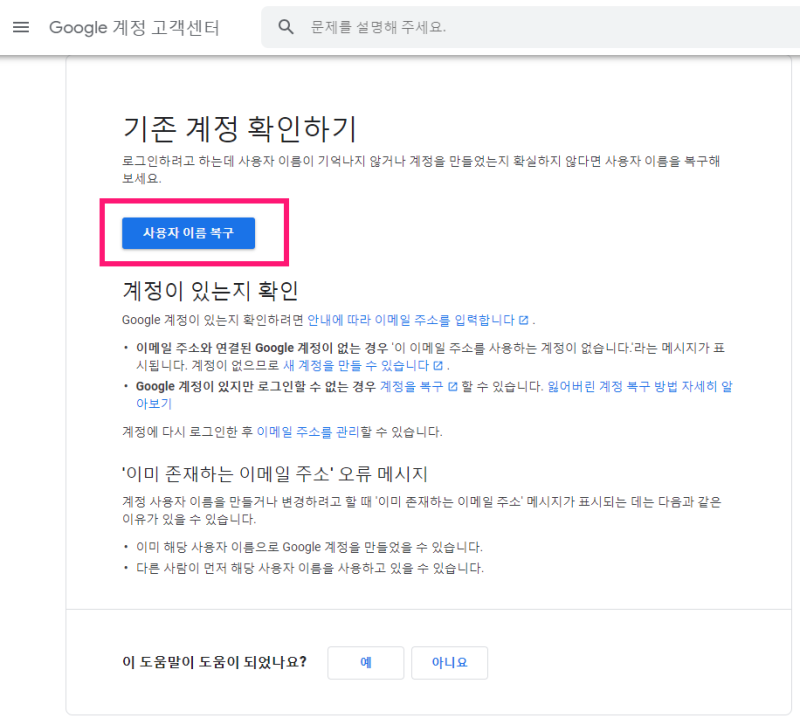The width and height of the screenshot is (800, 725).
Task: Focus the 문제를 설명해 주세요 search field
Action: [x=531, y=27]
